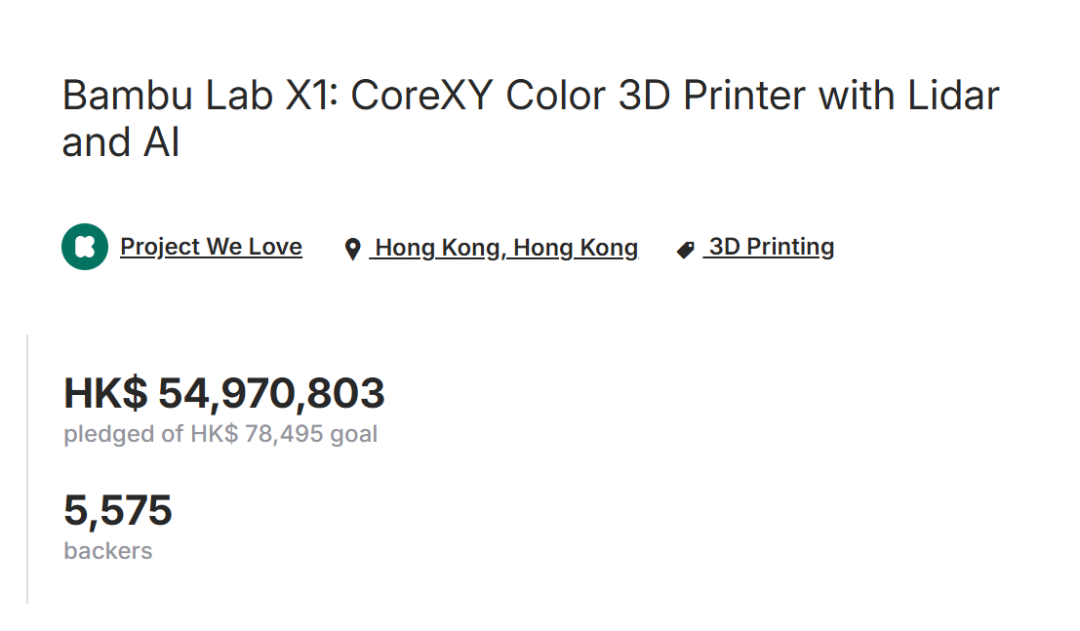Click the vertical gray divider beside stats
The height and width of the screenshot is (631, 1080).
click(x=27, y=470)
